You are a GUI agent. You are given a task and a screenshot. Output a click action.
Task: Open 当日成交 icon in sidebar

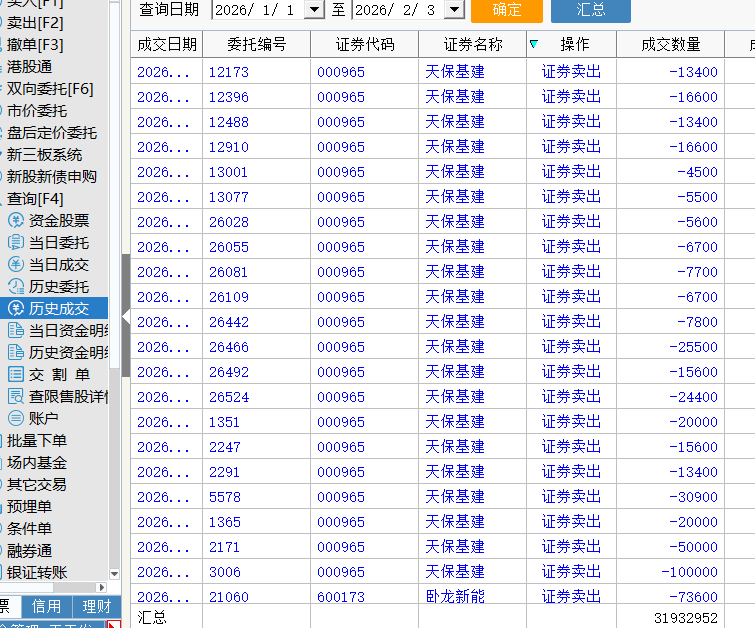[x=16, y=264]
